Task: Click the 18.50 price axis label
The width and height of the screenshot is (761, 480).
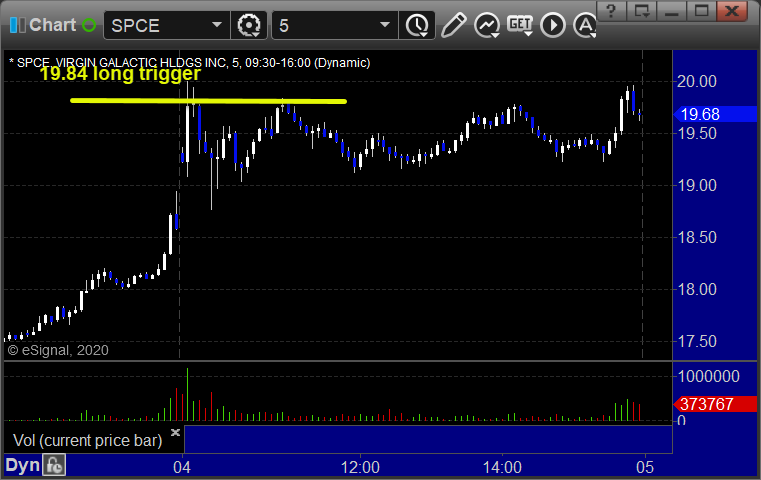Action: (697, 237)
